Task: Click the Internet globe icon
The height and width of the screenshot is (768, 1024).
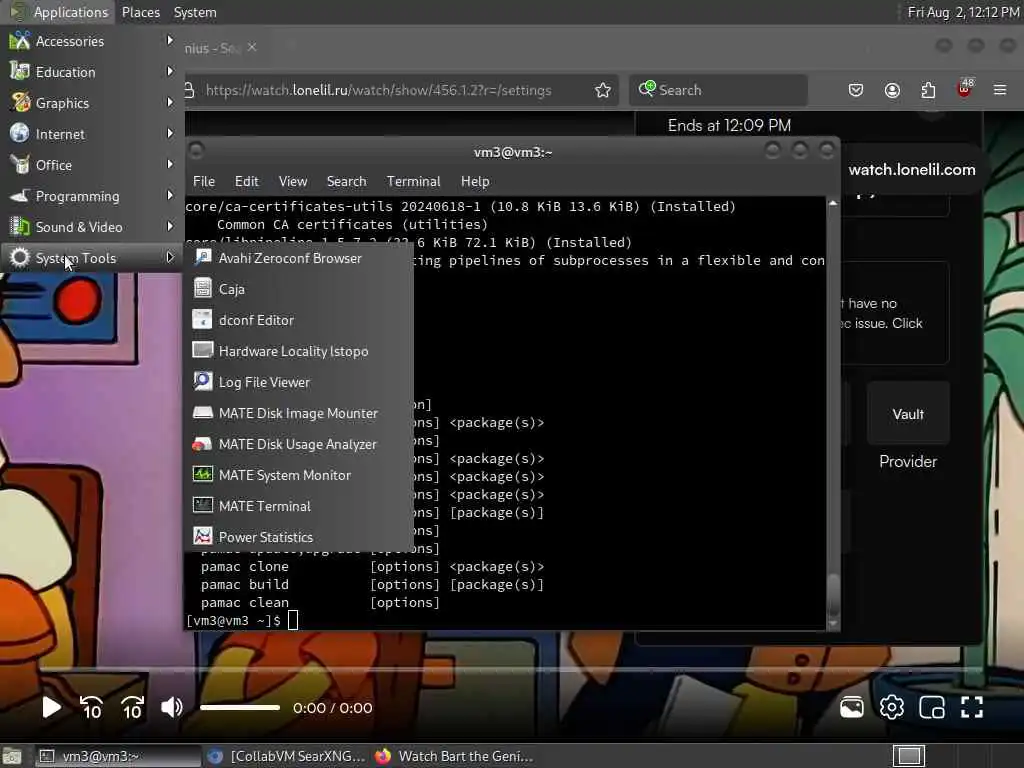Action: (x=20, y=133)
